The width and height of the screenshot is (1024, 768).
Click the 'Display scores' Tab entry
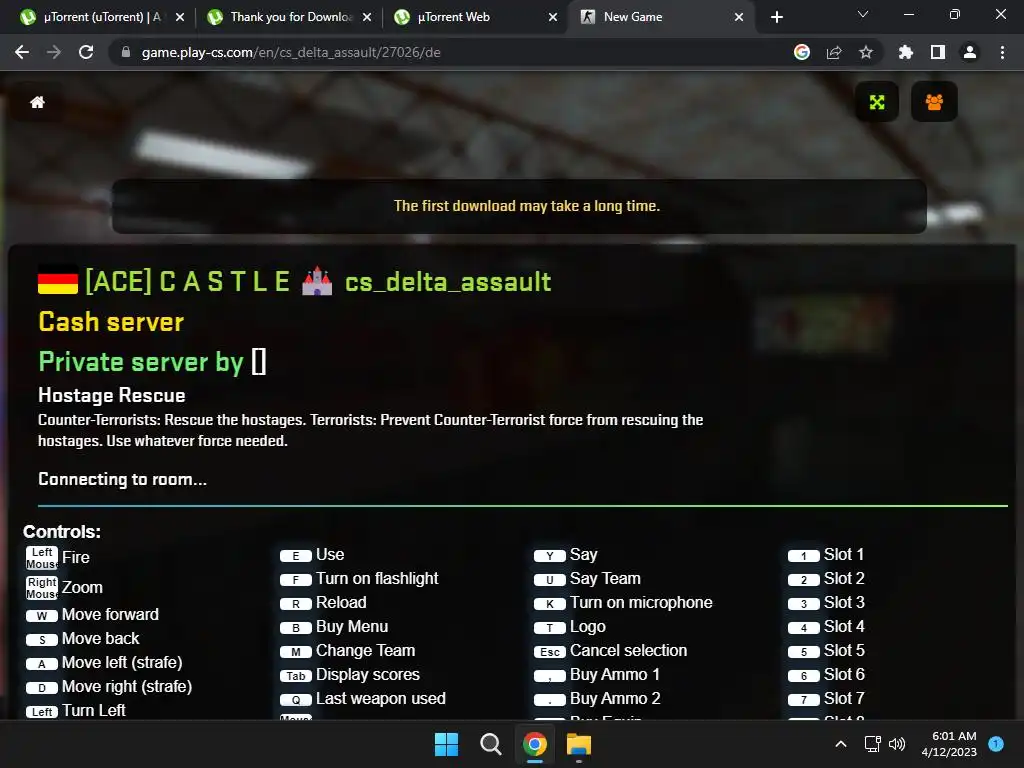[x=349, y=675]
